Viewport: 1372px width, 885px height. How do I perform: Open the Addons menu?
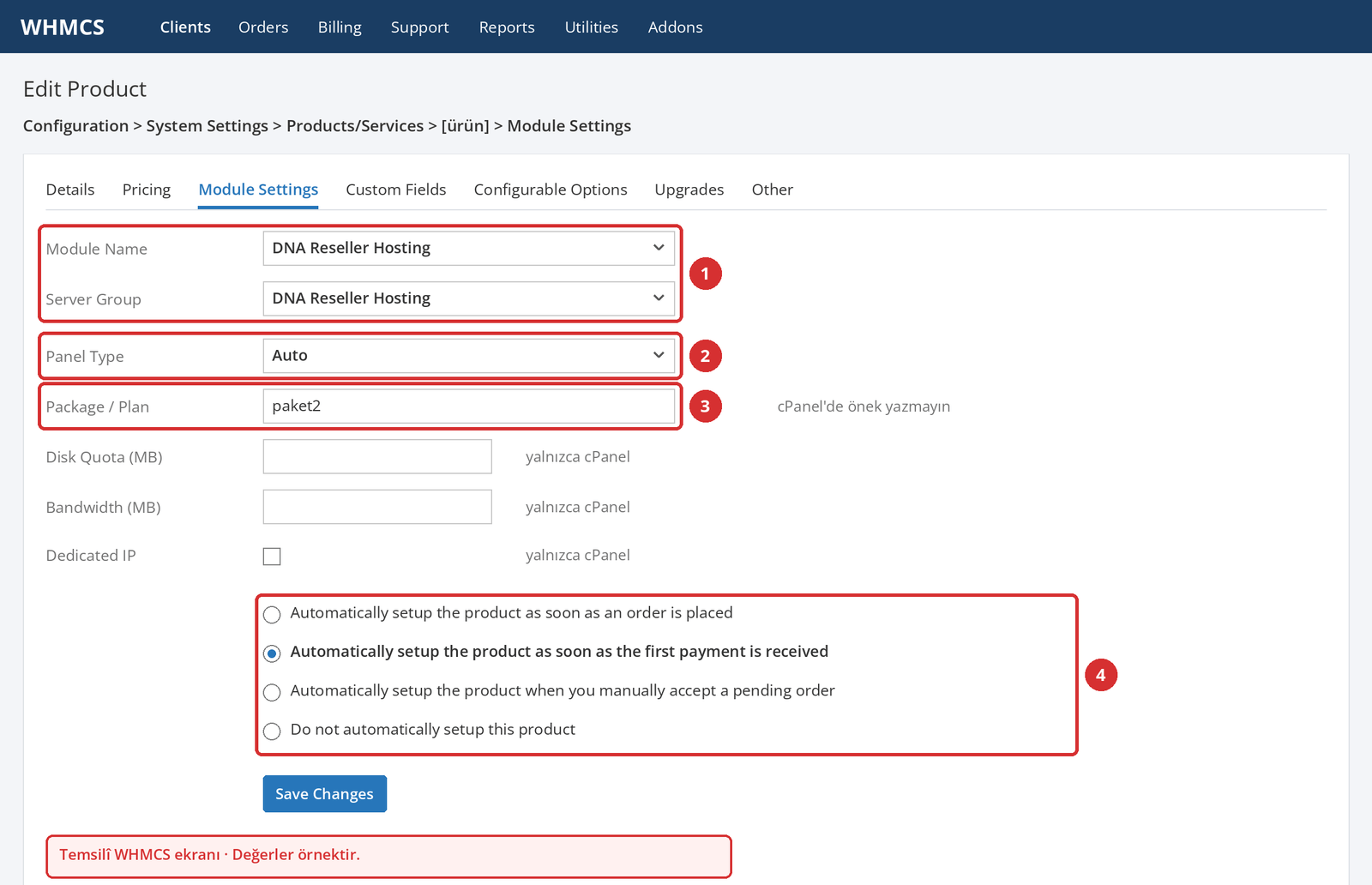675,27
